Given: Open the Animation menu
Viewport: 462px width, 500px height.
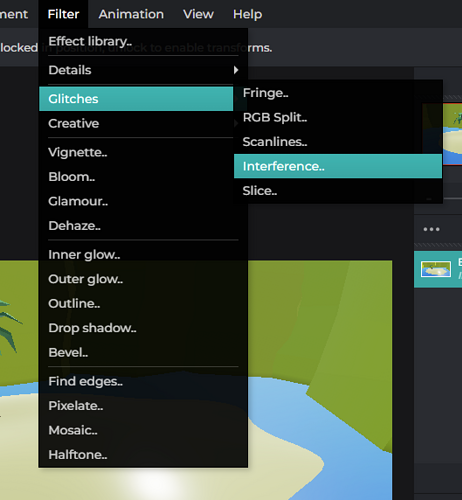Looking at the screenshot, I should point(131,14).
